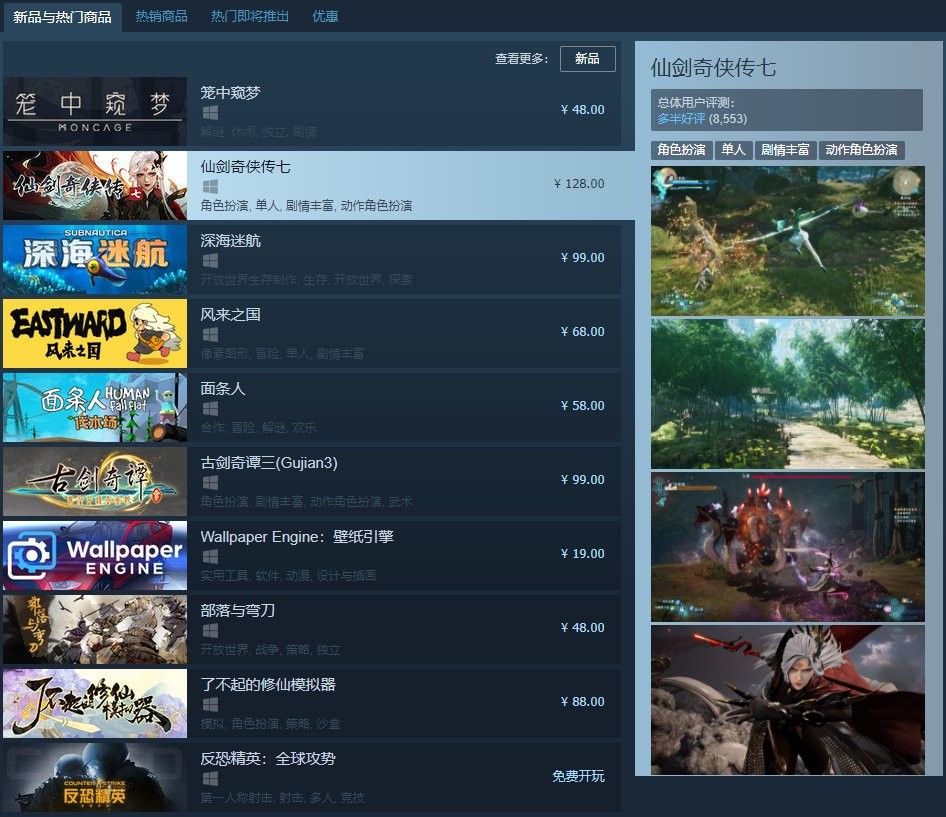Click the ¥ 19.00 price

pos(582,553)
